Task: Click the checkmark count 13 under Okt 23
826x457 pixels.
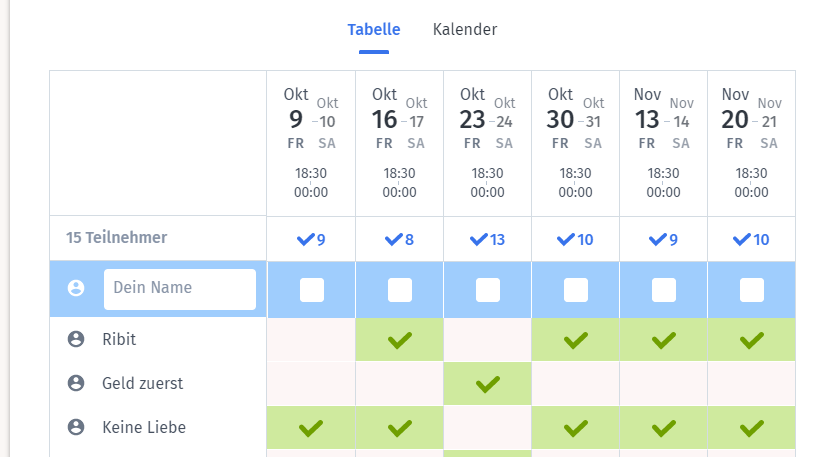Action: point(487,240)
